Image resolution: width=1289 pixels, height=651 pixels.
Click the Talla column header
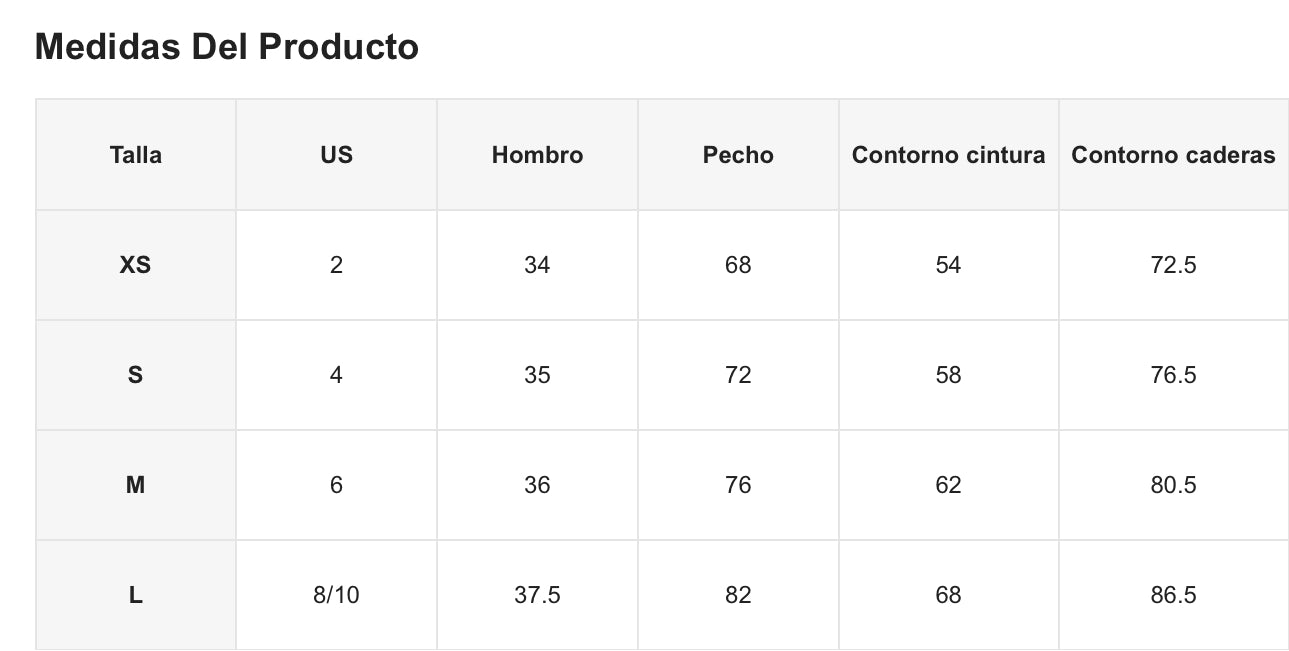tap(136, 155)
